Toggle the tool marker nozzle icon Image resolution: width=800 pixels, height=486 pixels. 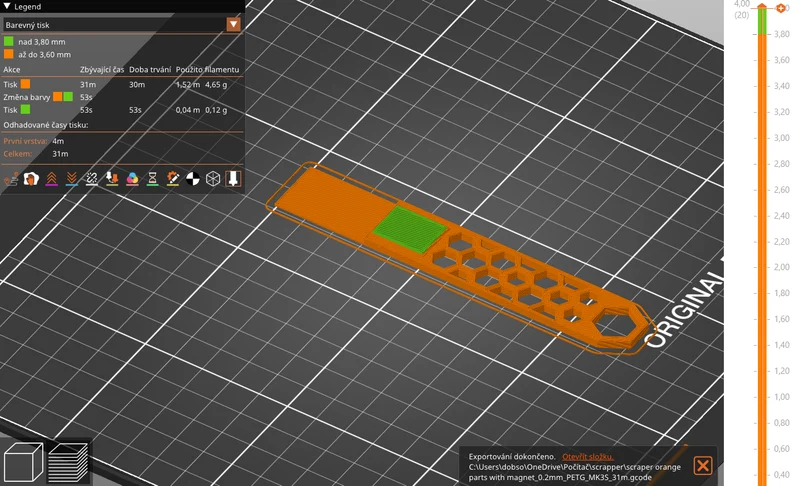pyautogui.click(x=233, y=178)
